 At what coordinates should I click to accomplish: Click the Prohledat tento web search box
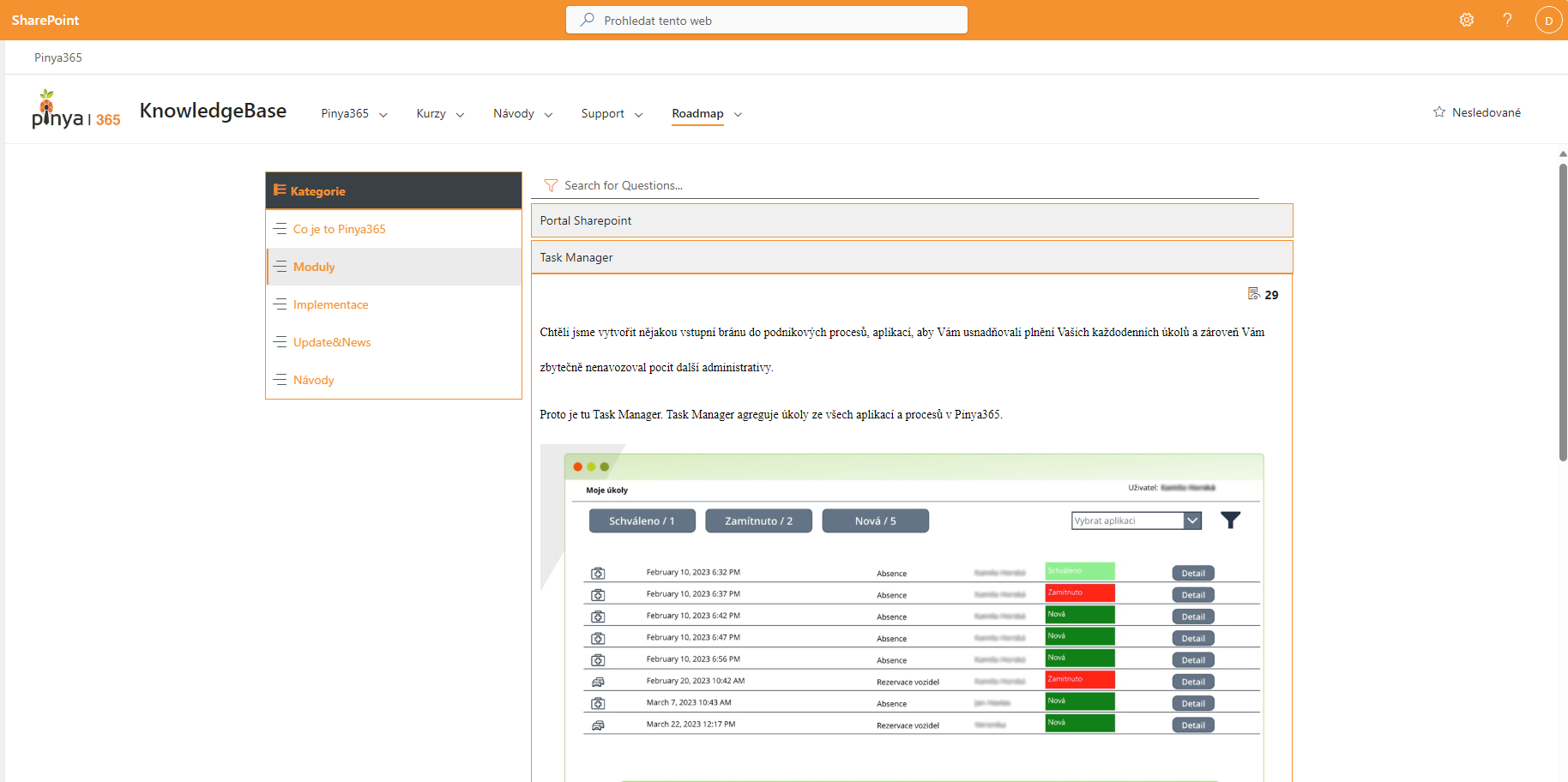[767, 20]
